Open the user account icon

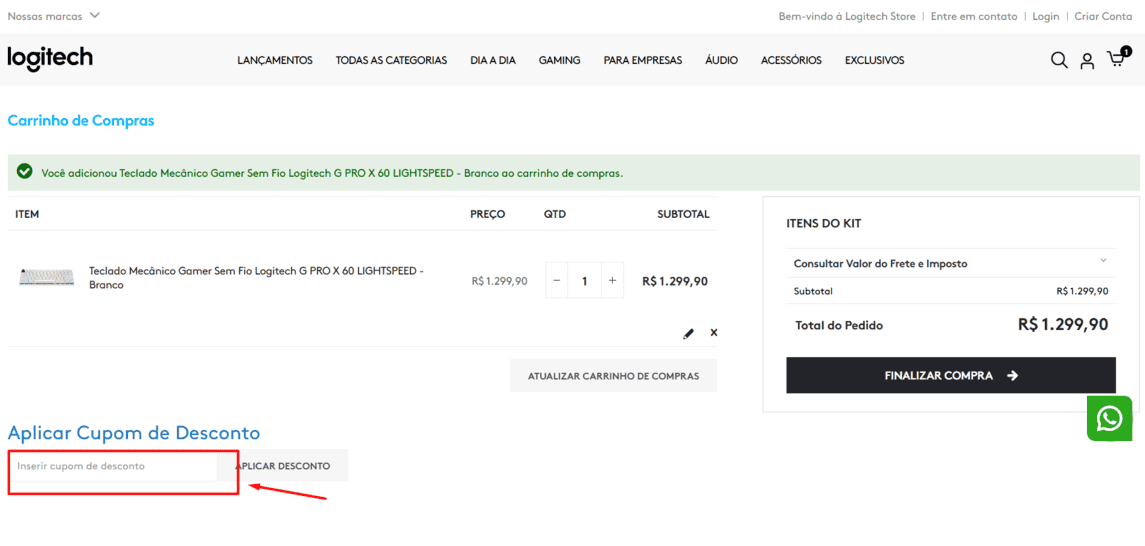tap(1087, 61)
